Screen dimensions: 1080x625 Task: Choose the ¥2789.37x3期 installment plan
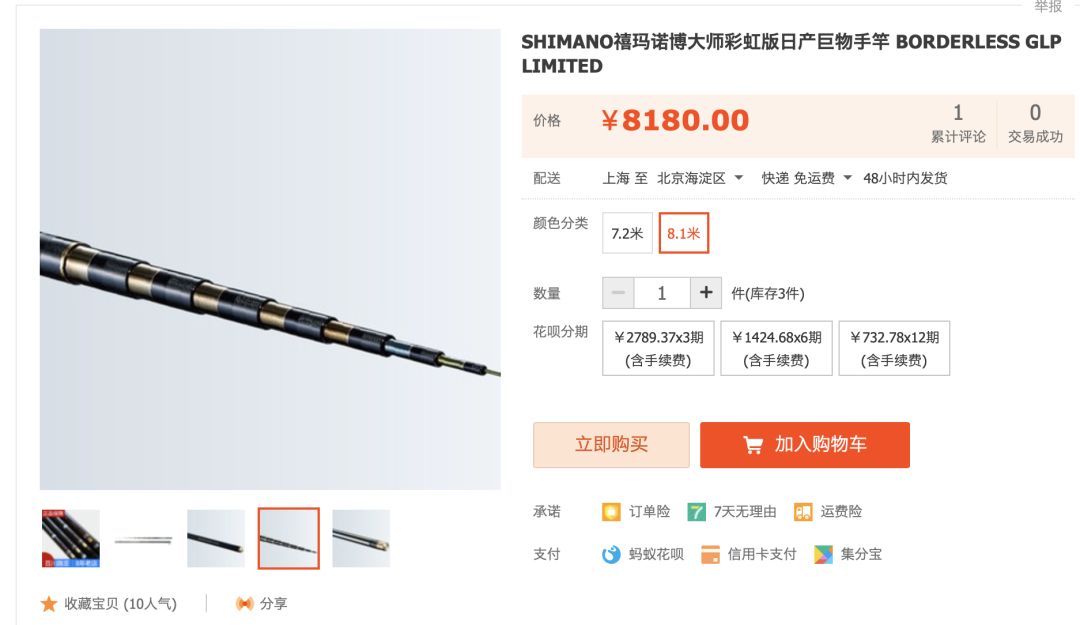point(658,349)
